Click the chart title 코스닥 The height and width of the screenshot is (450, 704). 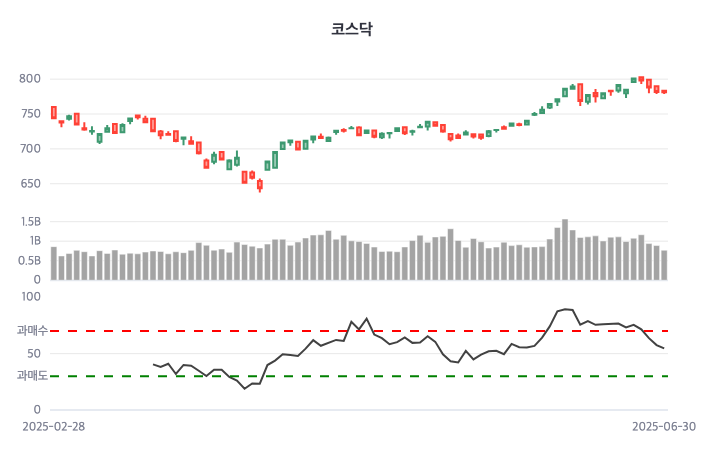(351, 29)
